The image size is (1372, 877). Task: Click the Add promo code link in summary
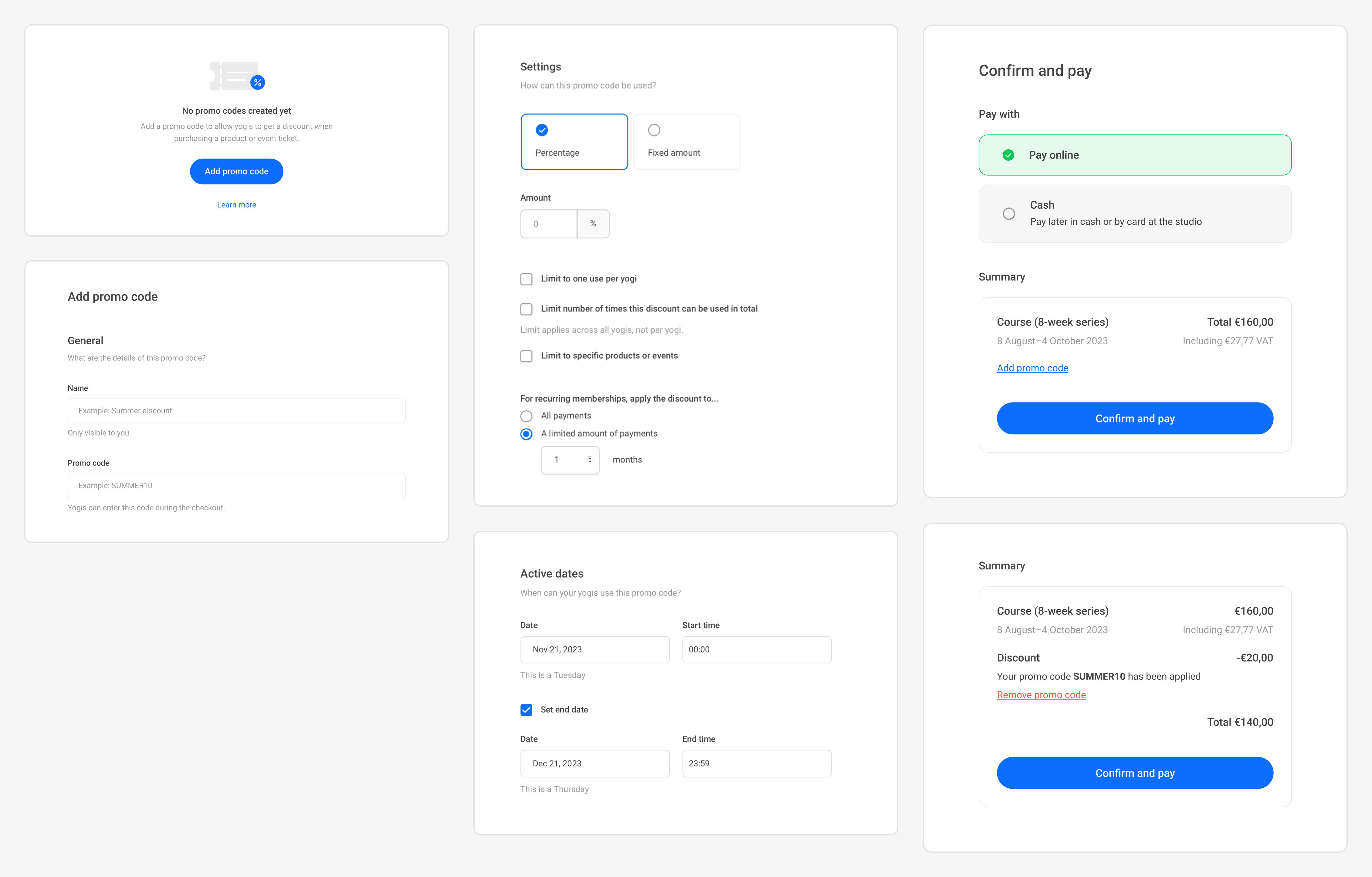click(1032, 367)
